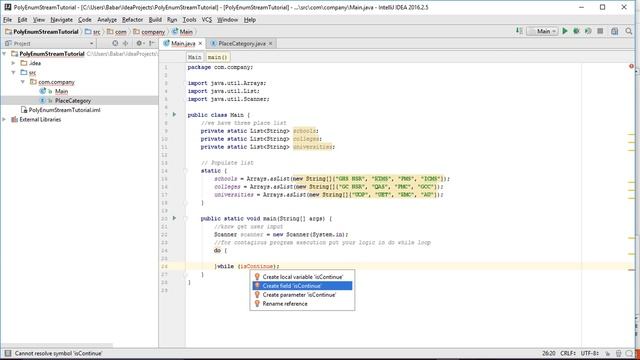The image size is (640, 360).
Task: Click the lock icon in status bar
Action: [x=608, y=353]
